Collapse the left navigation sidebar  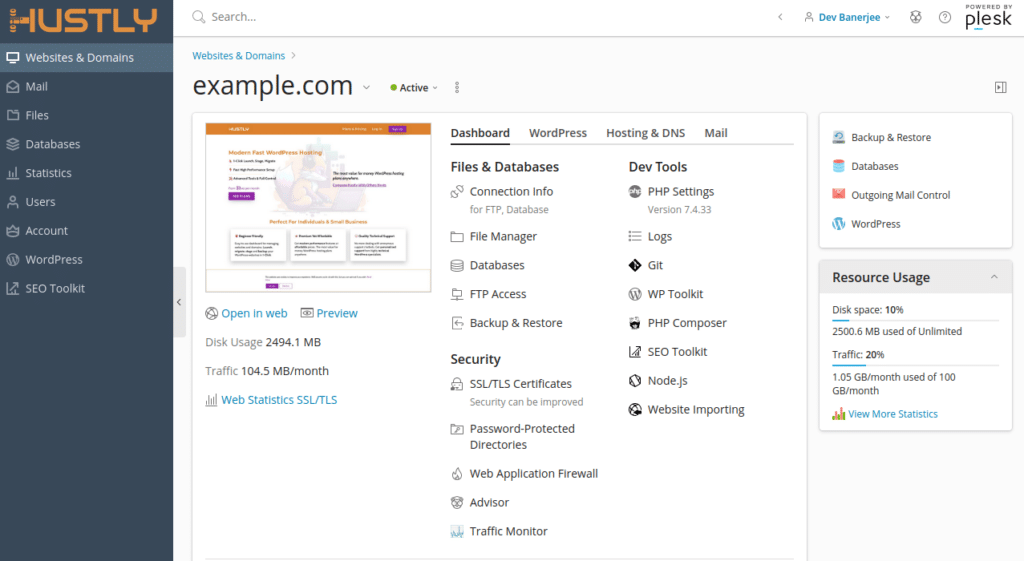pos(179,302)
